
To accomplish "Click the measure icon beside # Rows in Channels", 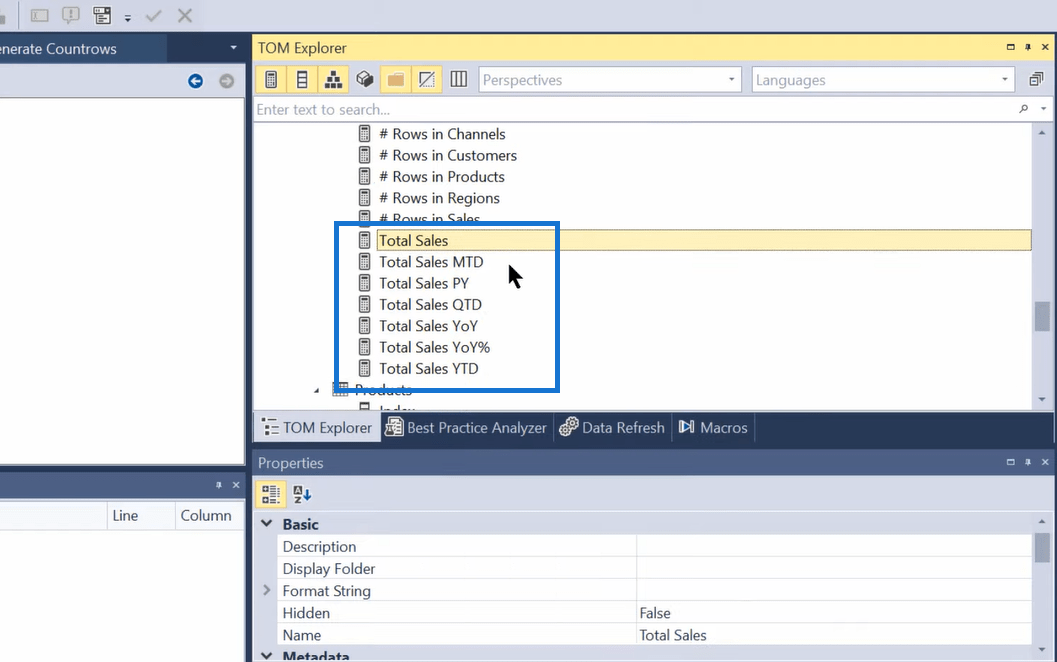I will (365, 133).
